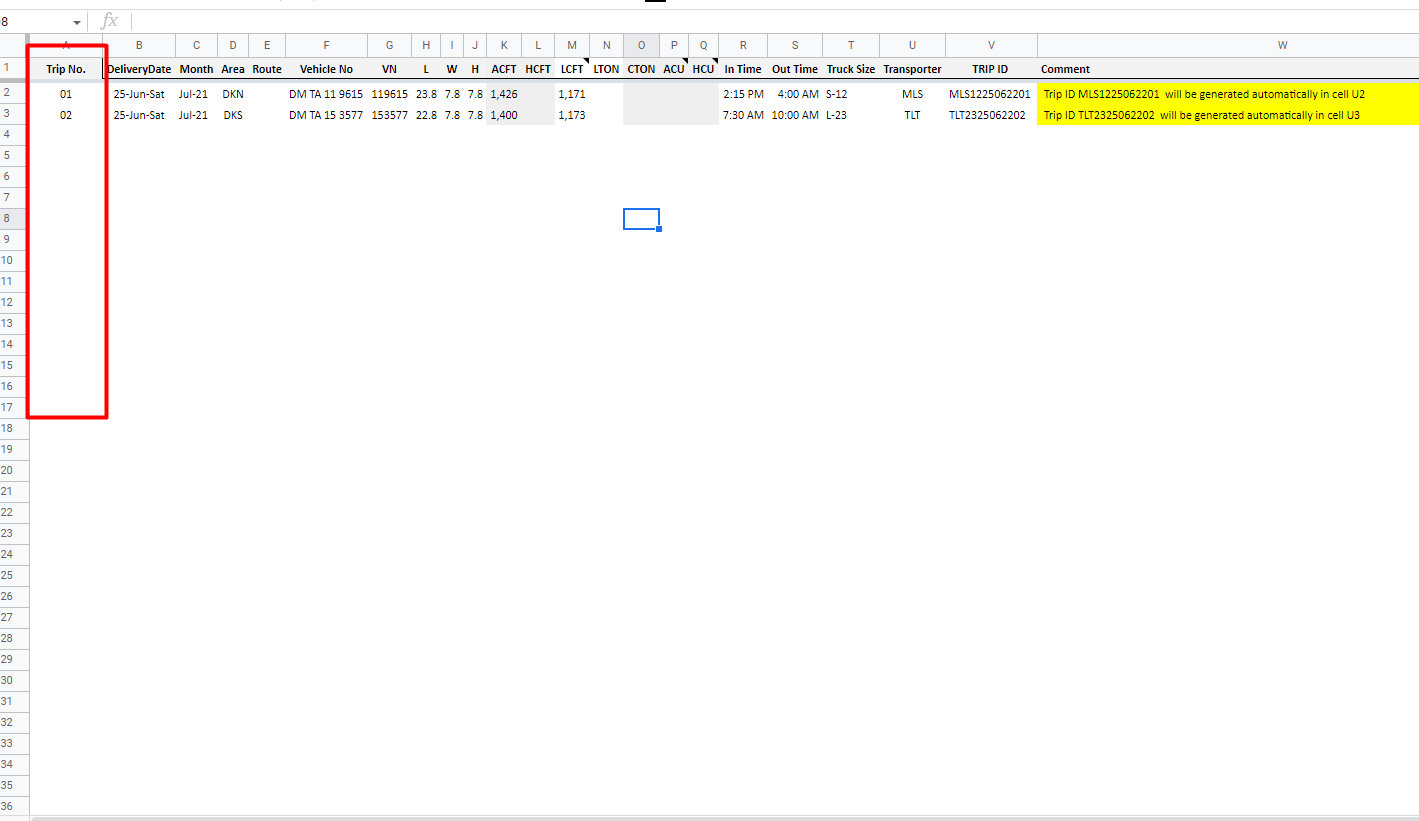
Task: Click the 'Vehicle No' header cell
Action: click(326, 69)
